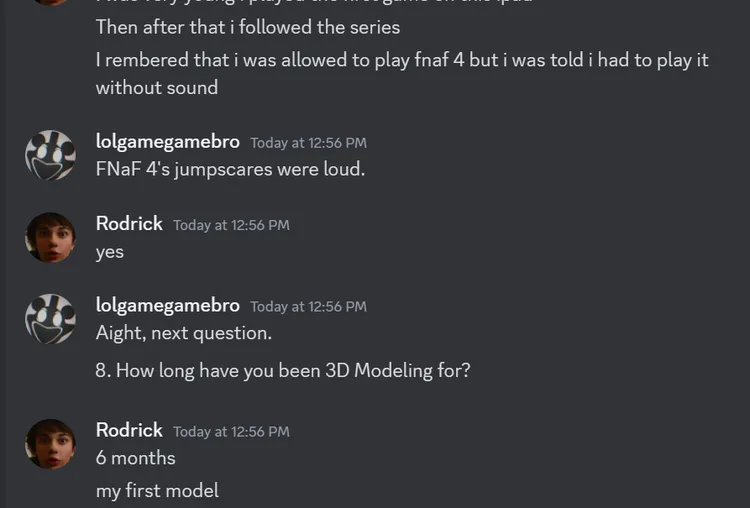
Task: Click the timestamp on Rodrick's "yes" message
Action: [x=231, y=225]
